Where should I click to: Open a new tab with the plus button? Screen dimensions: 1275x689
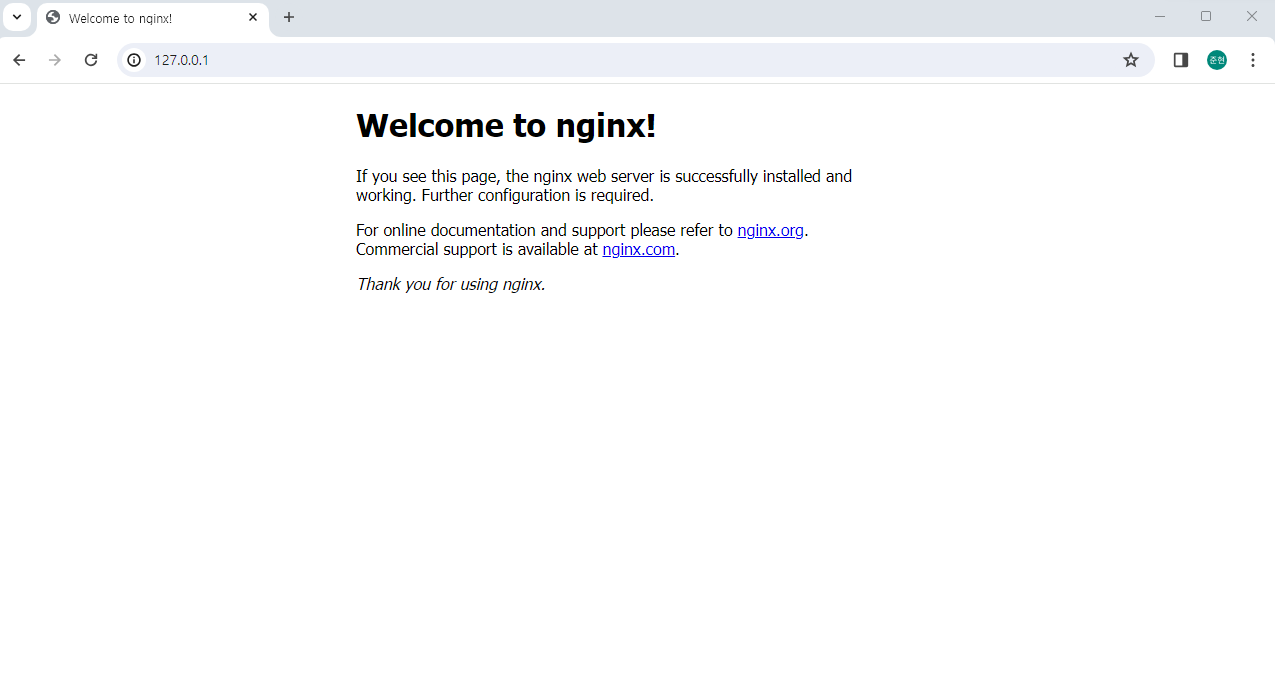pyautogui.click(x=289, y=17)
